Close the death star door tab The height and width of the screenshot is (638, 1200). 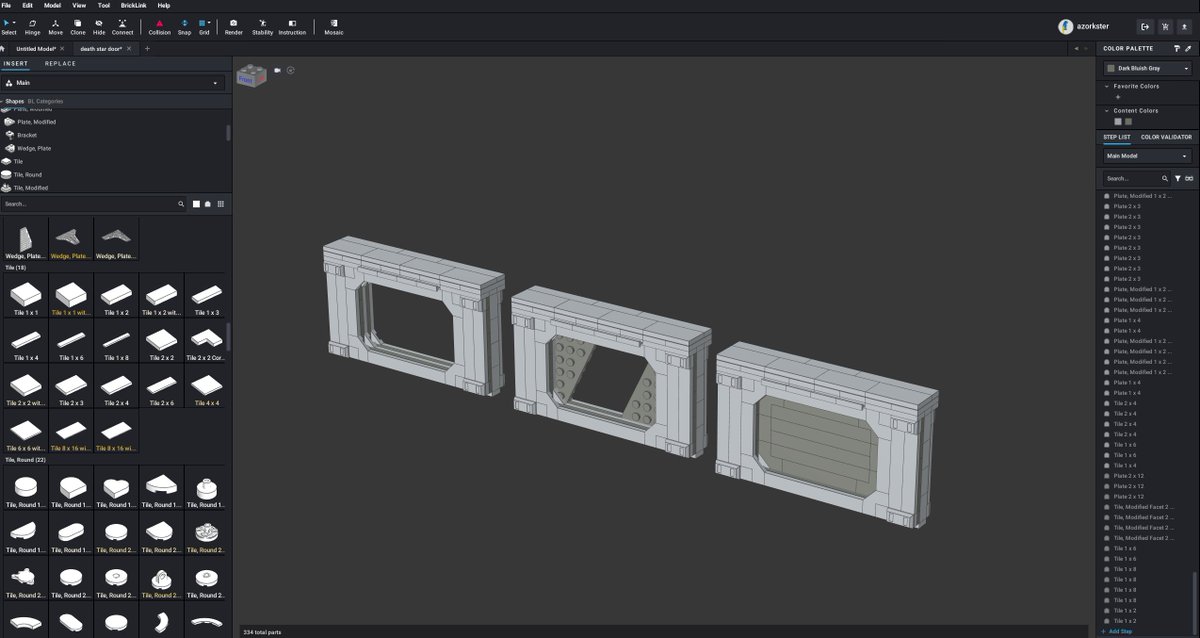pyautogui.click(x=129, y=48)
